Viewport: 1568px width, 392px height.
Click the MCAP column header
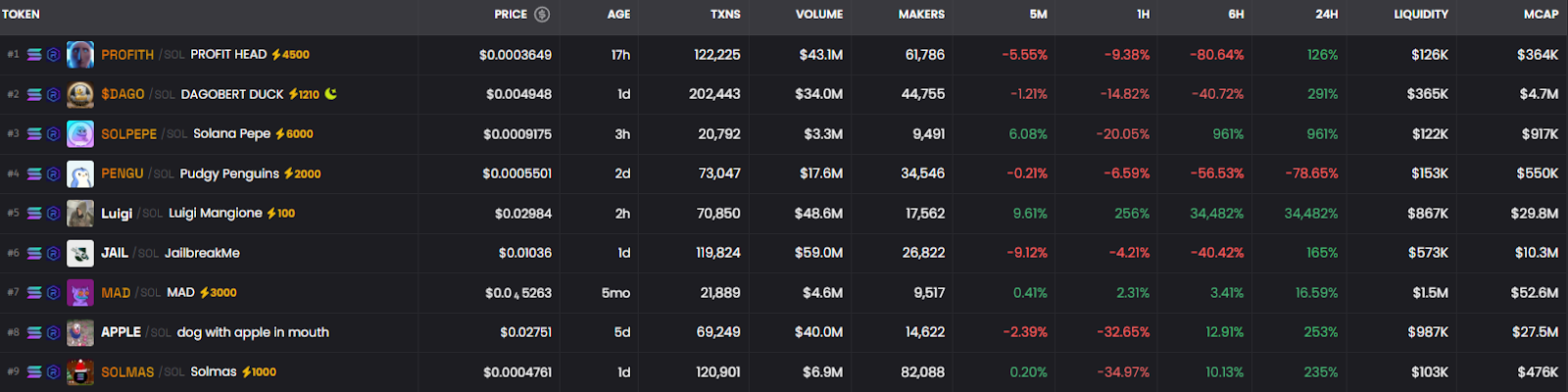pyautogui.click(x=1541, y=15)
